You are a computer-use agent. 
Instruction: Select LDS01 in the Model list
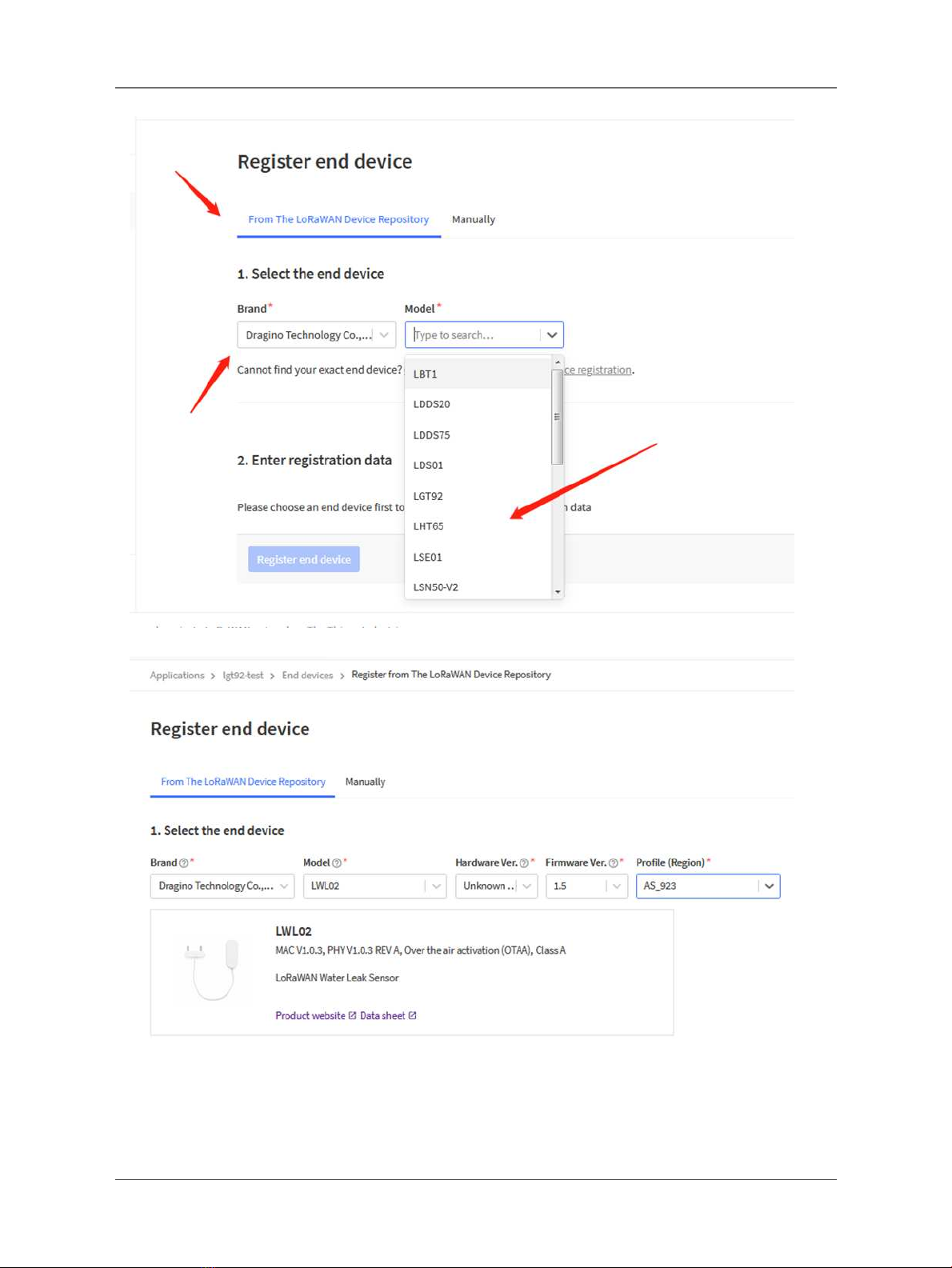pyautogui.click(x=478, y=465)
